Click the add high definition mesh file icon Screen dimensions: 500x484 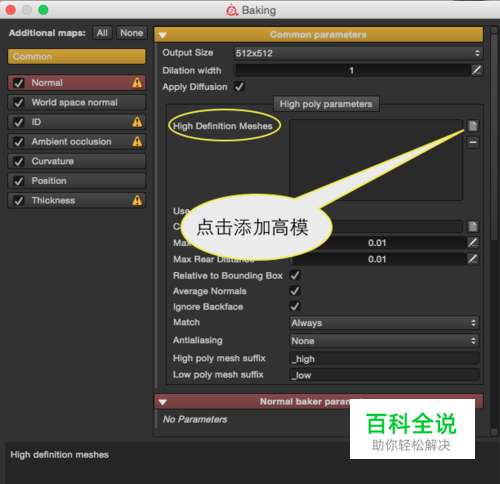[473, 126]
